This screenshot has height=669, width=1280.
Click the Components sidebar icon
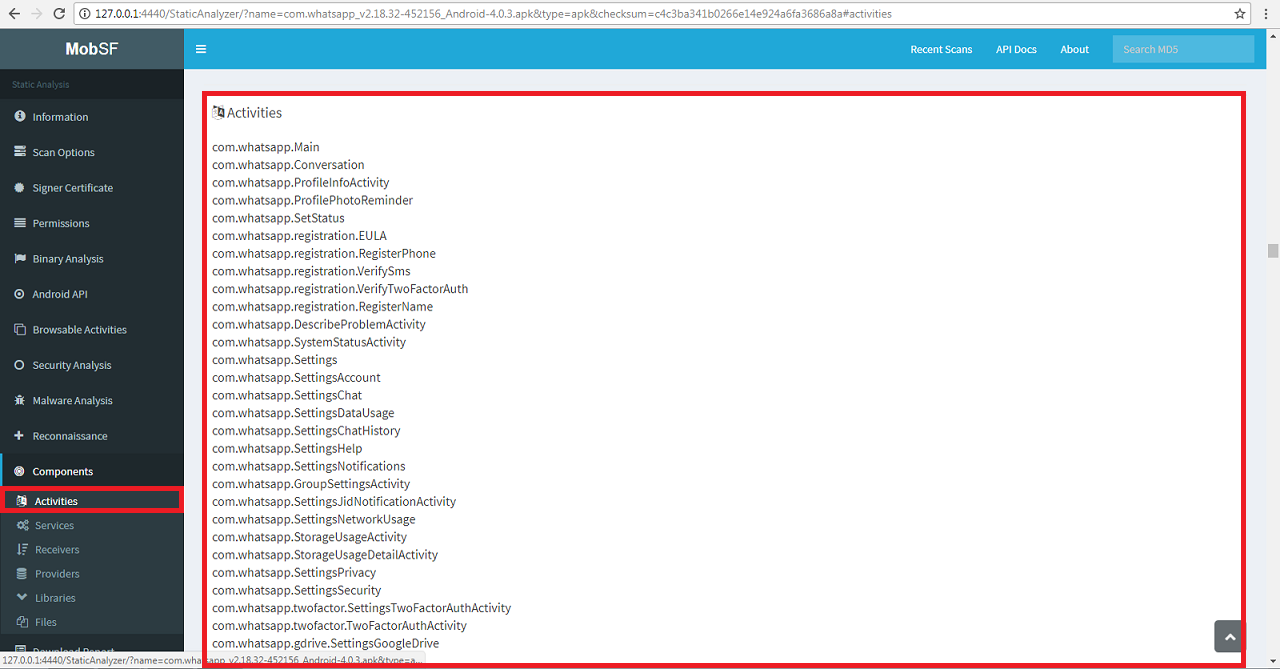[19, 471]
